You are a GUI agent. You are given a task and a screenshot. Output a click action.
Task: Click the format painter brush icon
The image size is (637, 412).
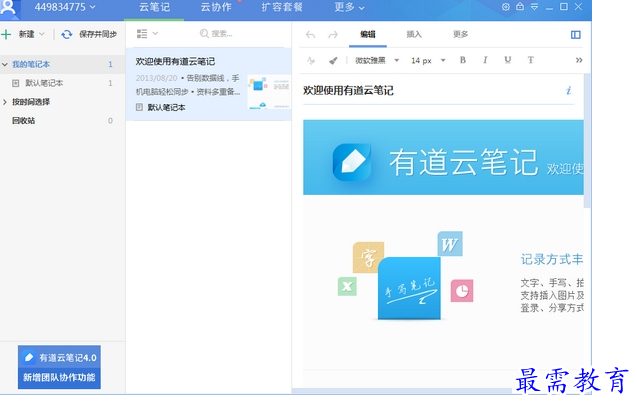[333, 61]
